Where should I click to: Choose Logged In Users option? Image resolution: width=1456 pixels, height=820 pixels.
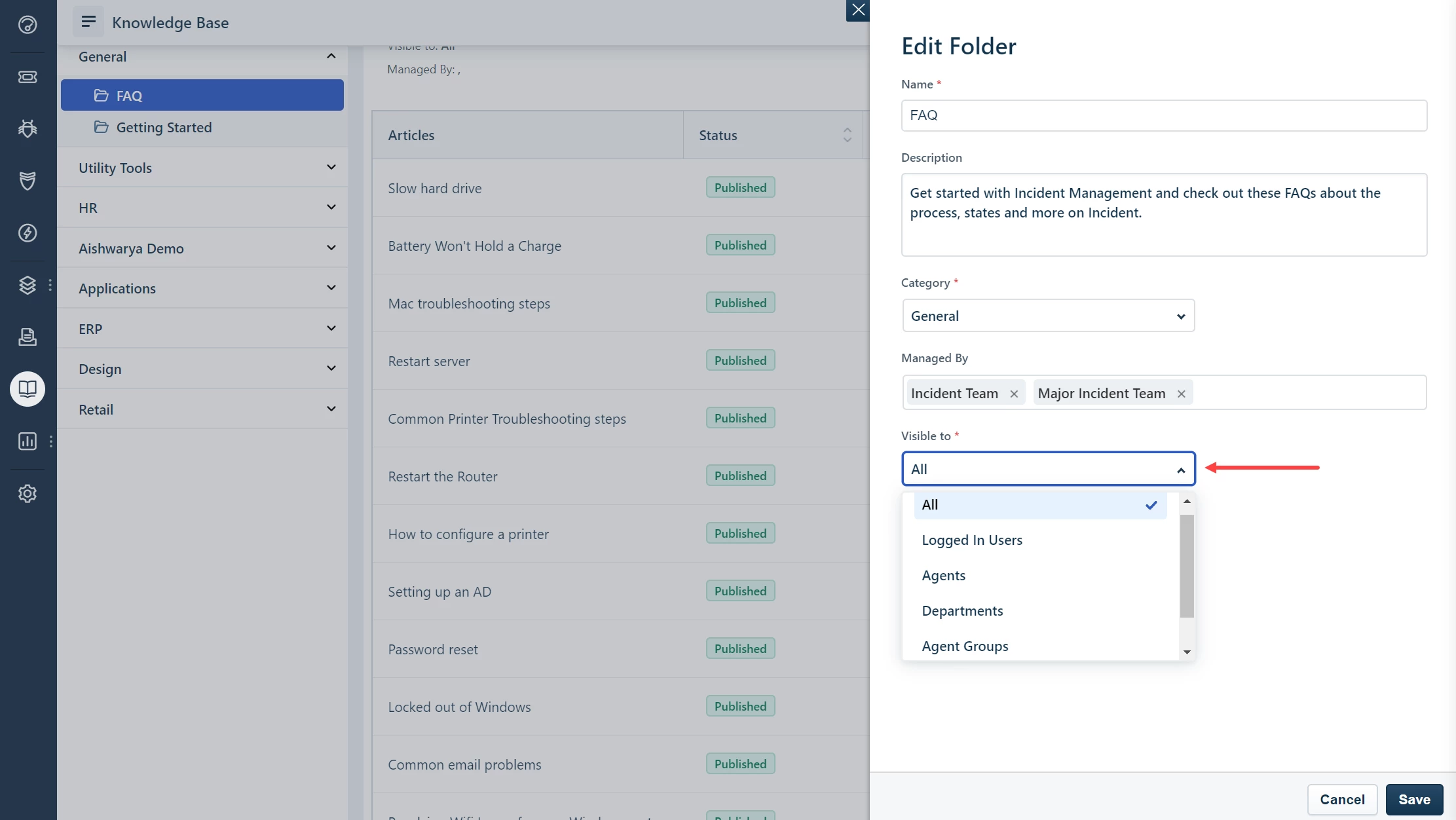pyautogui.click(x=972, y=540)
